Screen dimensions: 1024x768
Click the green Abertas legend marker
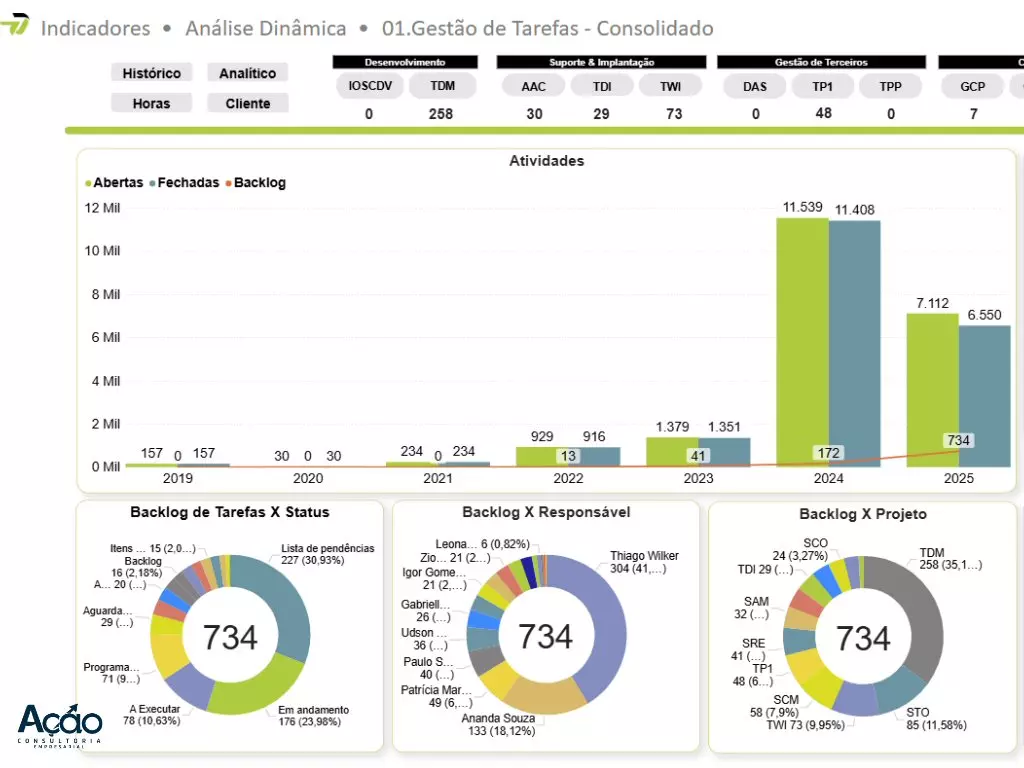(88, 183)
